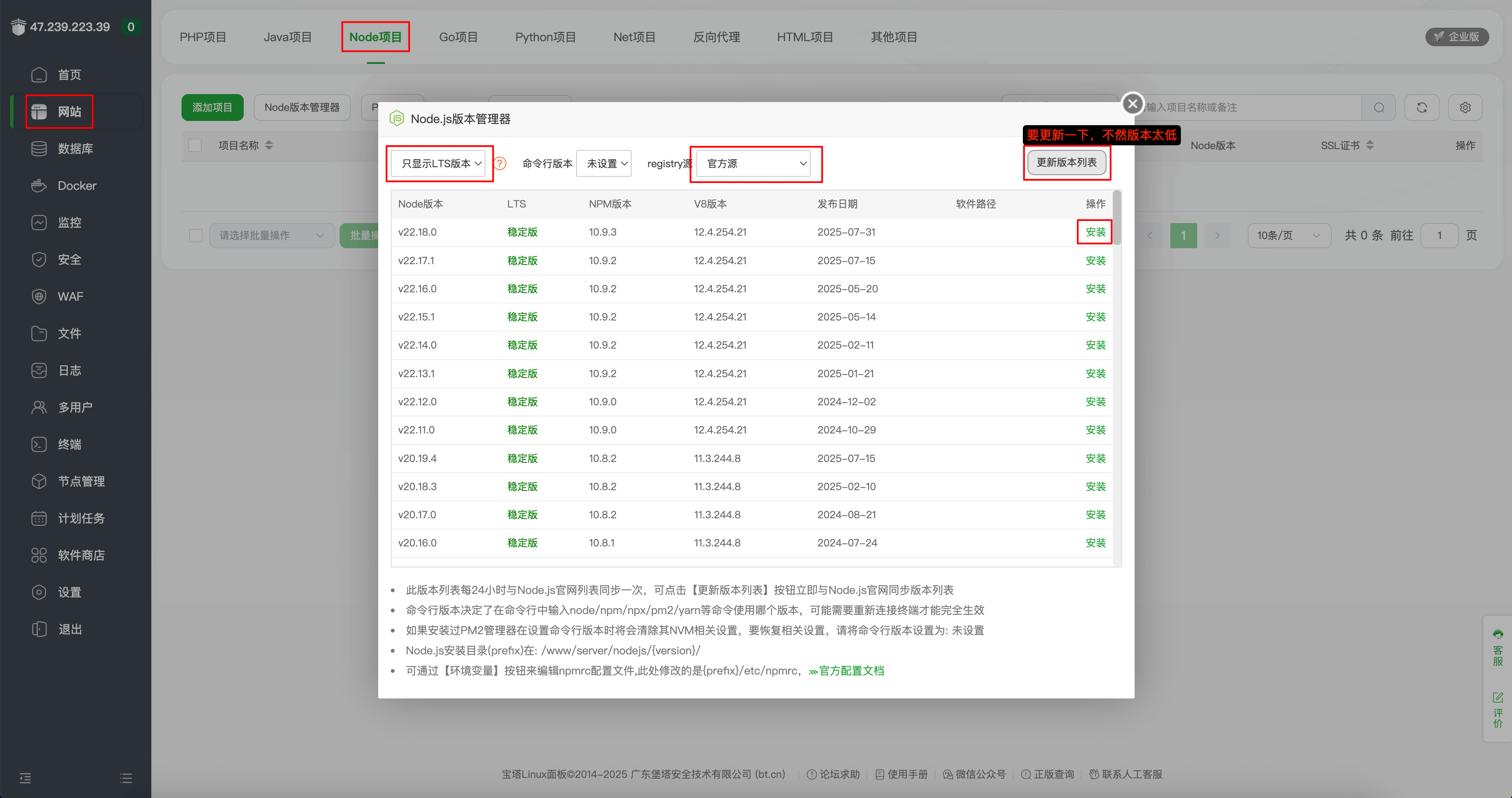Click 安装 for Node v20.19.4

pyautogui.click(x=1095, y=458)
